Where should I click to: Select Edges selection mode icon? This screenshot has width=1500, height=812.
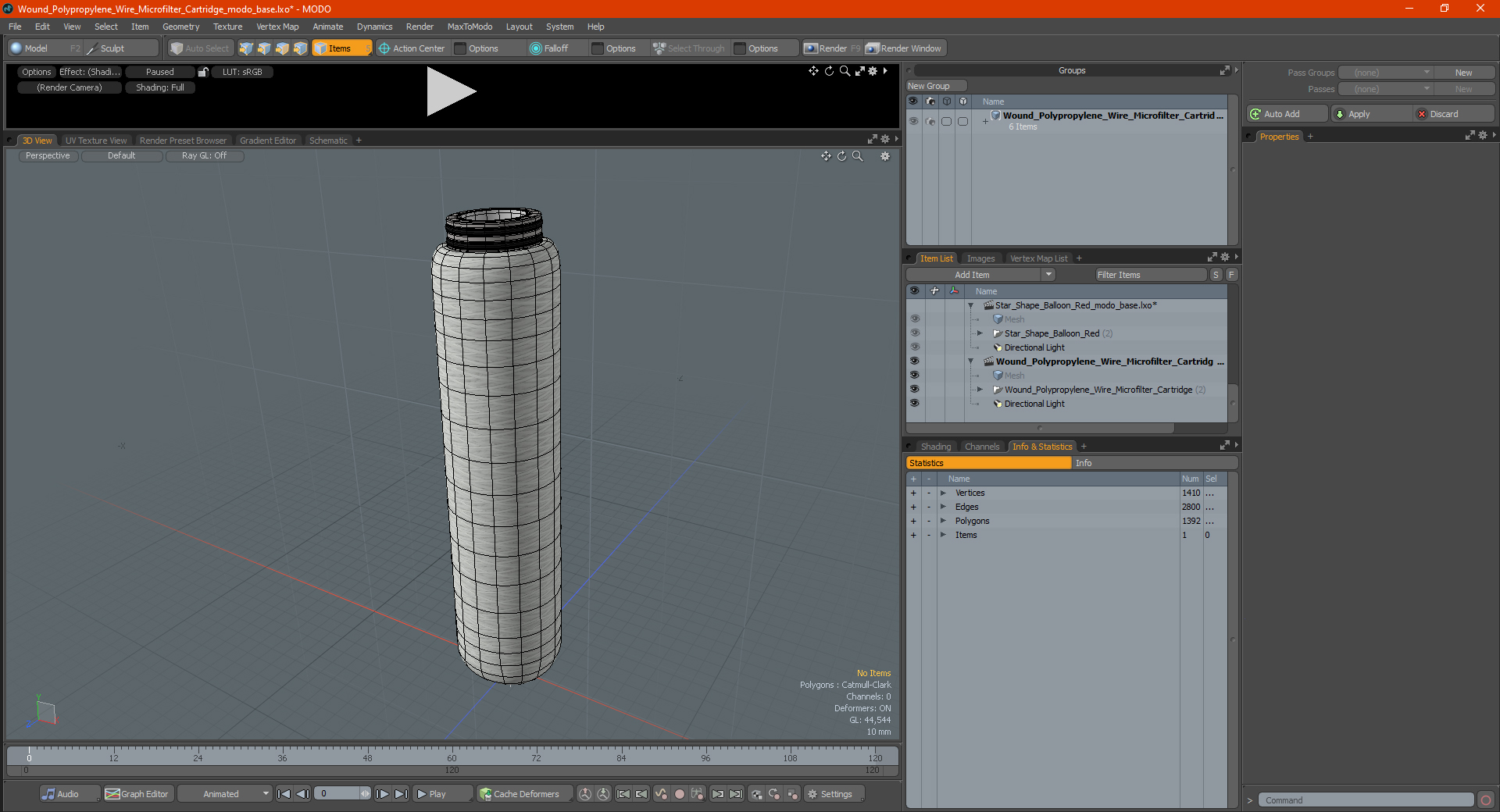(264, 48)
